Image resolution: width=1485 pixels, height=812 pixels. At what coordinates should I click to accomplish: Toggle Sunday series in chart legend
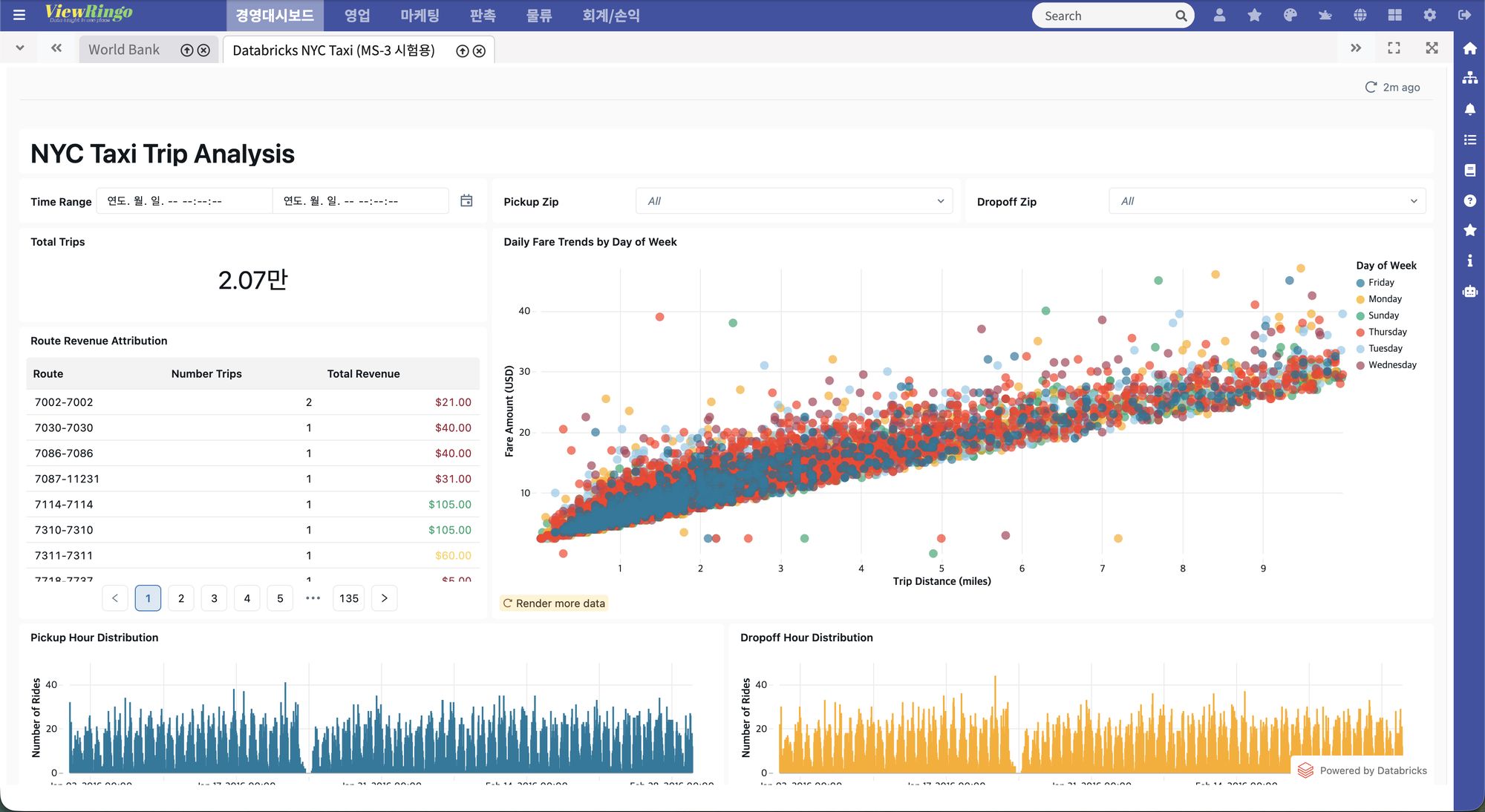coord(1377,315)
